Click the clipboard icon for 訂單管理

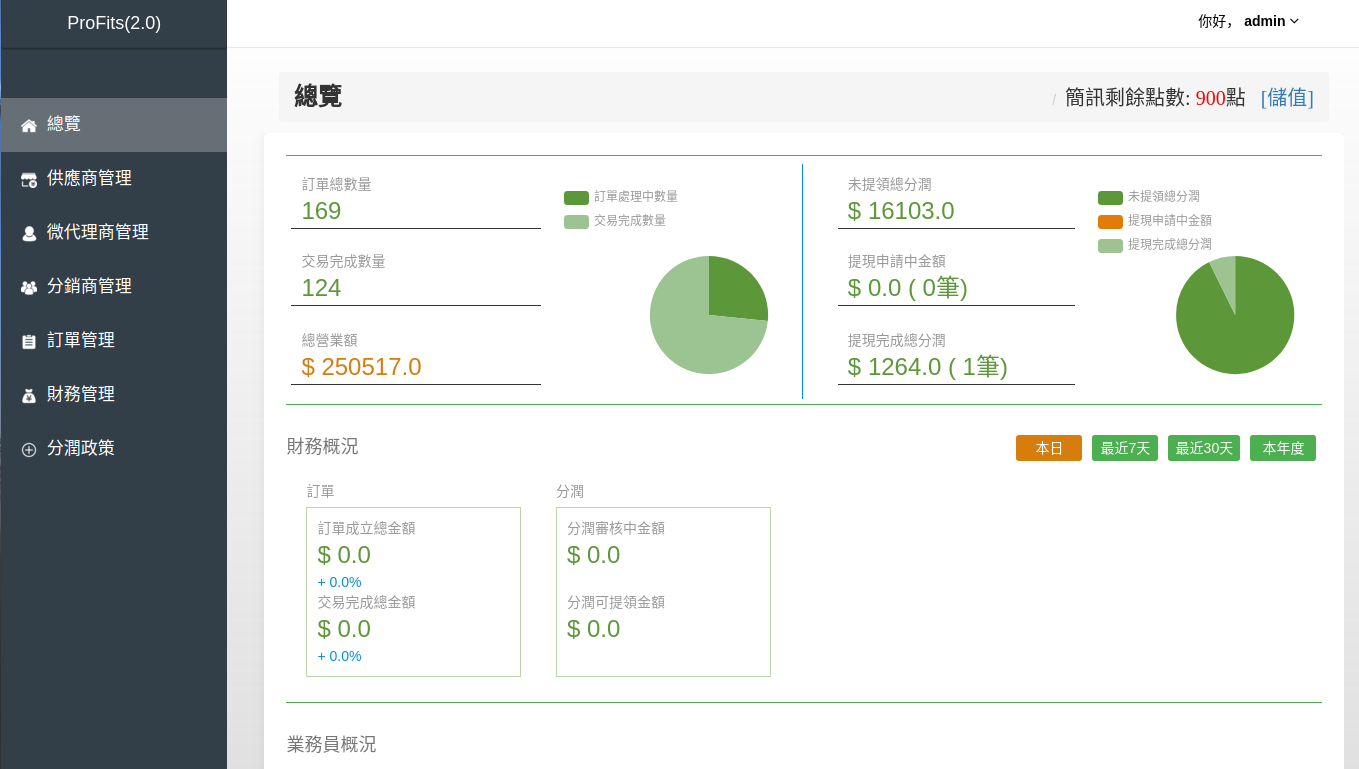click(29, 341)
